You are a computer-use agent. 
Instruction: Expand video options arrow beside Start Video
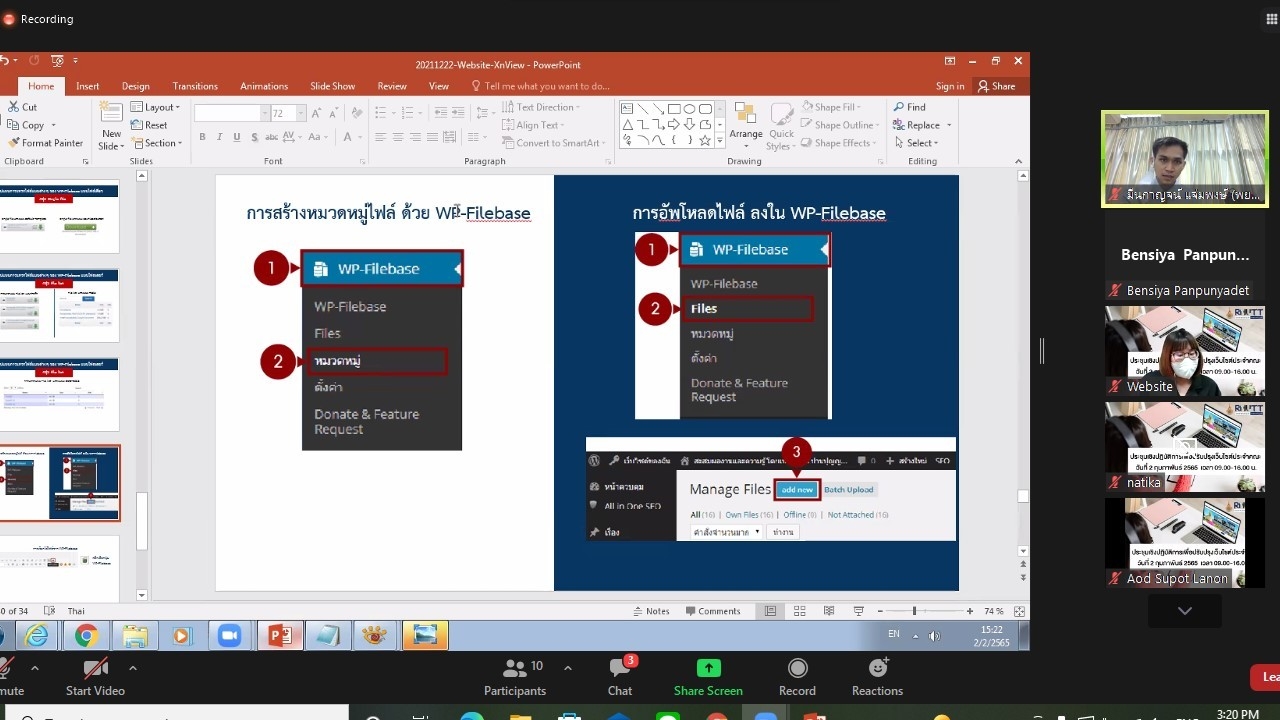133,668
